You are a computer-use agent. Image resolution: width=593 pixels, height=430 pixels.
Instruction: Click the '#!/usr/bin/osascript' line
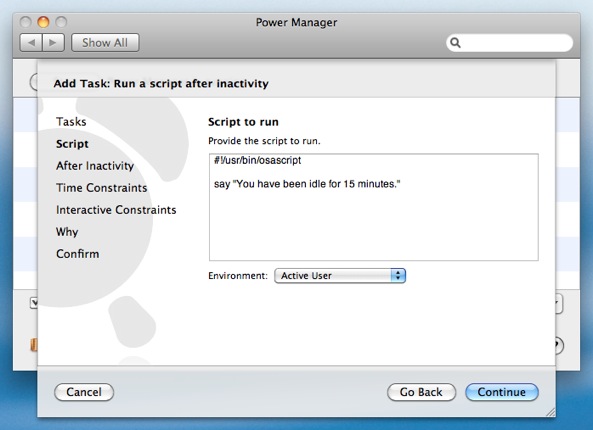pos(258,160)
